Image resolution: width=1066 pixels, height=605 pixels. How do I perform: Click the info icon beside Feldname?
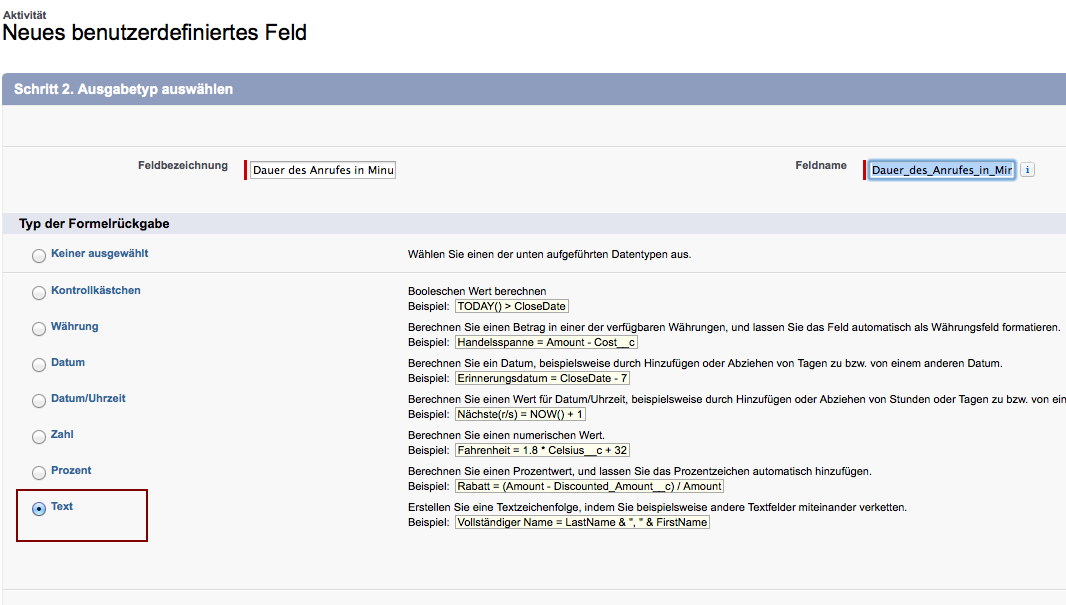pyautogui.click(x=1027, y=170)
